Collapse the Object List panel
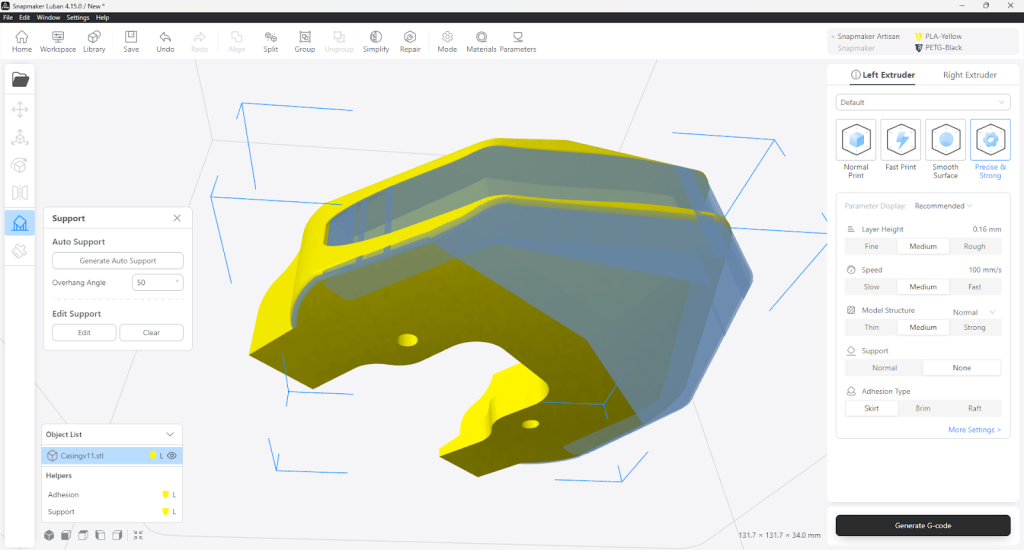The height and width of the screenshot is (550, 1024). [x=170, y=434]
